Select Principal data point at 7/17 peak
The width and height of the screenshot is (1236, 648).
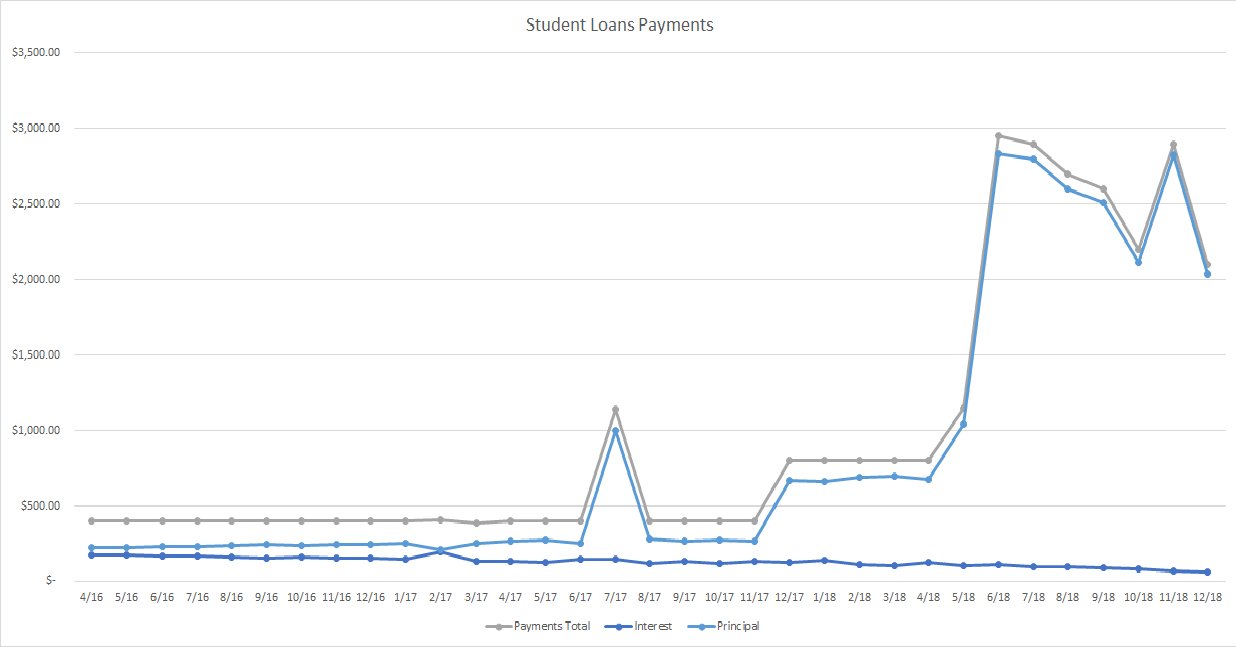coord(615,431)
